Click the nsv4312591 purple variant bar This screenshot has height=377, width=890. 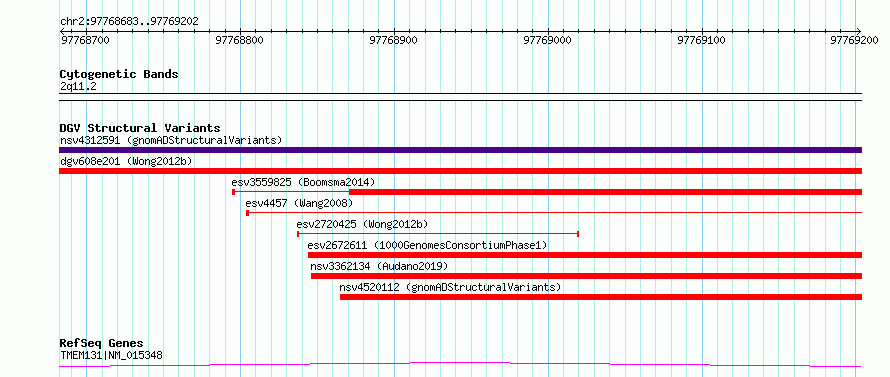[460, 150]
